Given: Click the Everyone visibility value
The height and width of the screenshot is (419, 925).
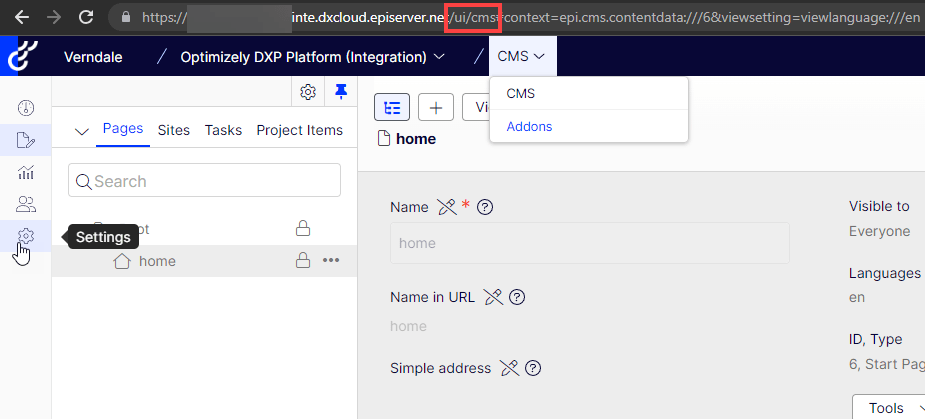Looking at the screenshot, I should (880, 231).
